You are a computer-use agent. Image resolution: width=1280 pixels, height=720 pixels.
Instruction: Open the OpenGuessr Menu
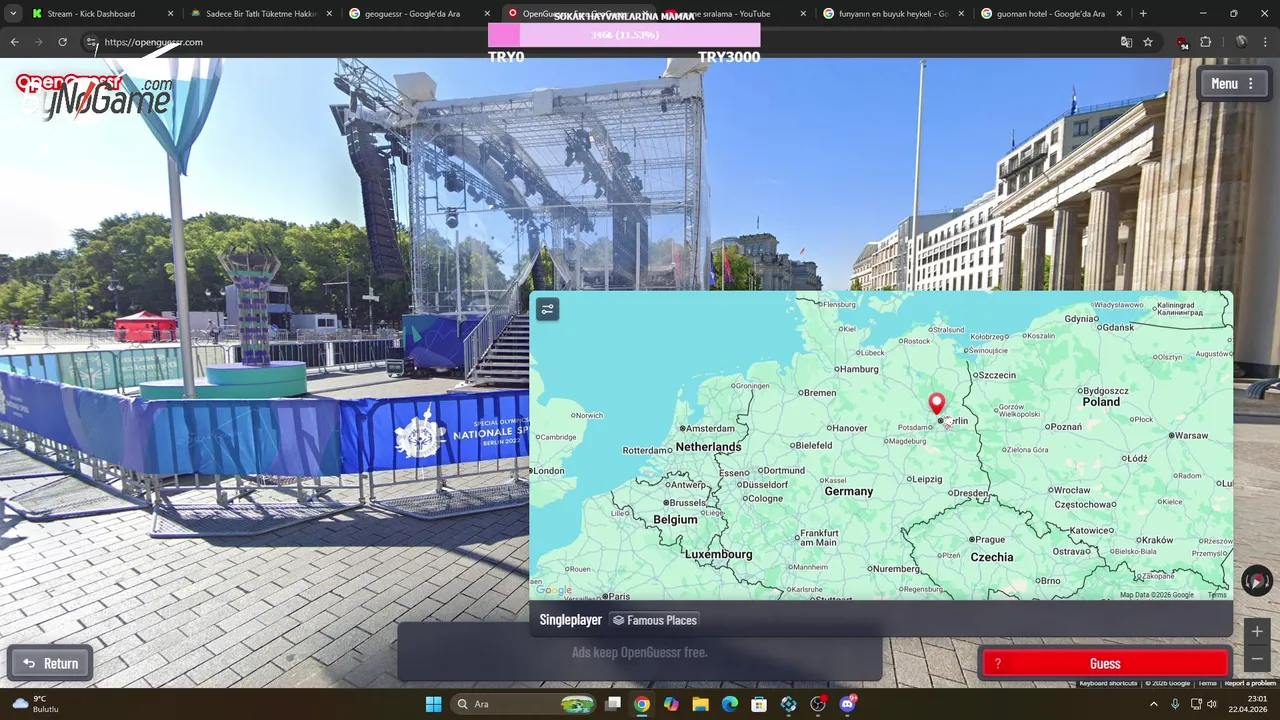point(1232,84)
